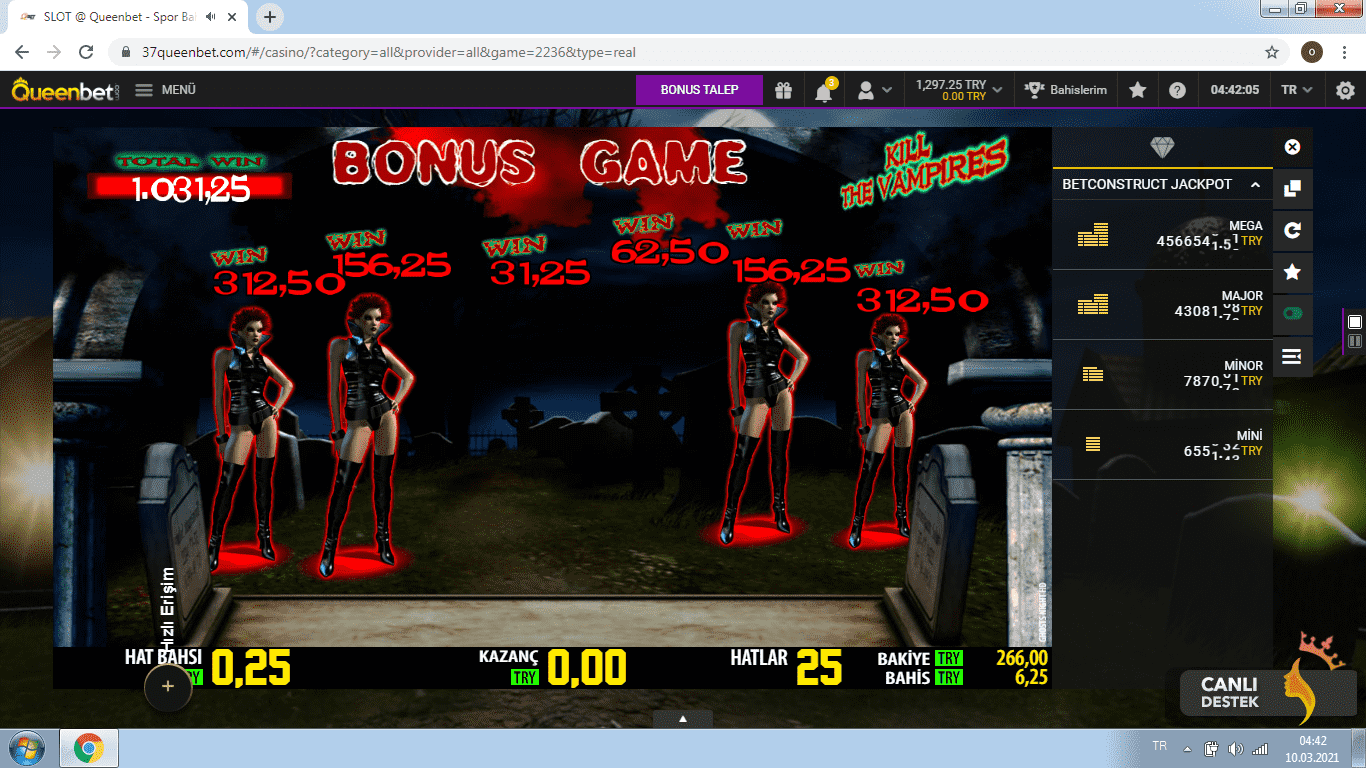The image size is (1366, 768).
Task: Go back in the browser
Action: click(22, 52)
